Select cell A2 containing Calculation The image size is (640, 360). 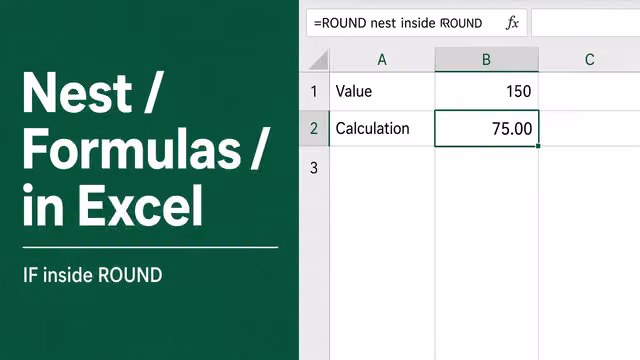pos(382,128)
